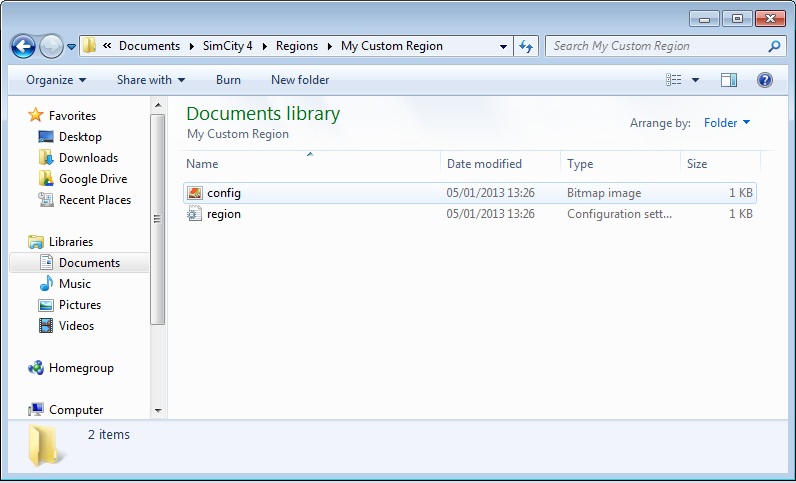Image resolution: width=796 pixels, height=483 pixels.
Task: Open the Arrange by Folder dropdown
Action: tap(726, 123)
